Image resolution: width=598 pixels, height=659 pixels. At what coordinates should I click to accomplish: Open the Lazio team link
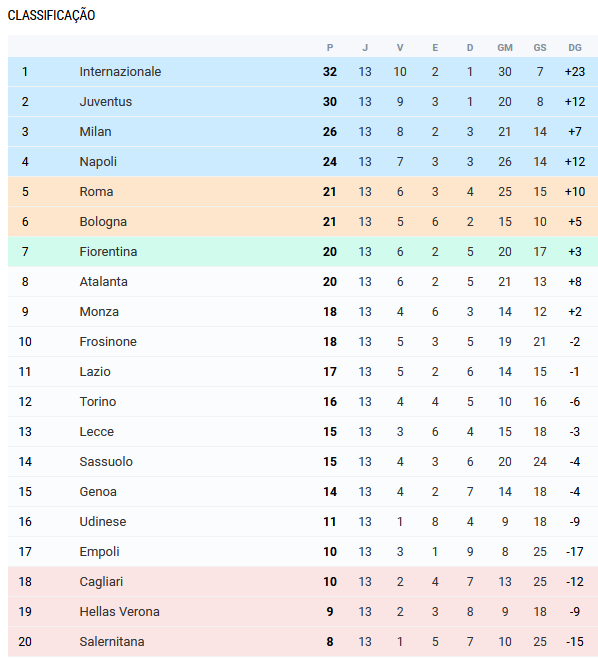click(95, 372)
